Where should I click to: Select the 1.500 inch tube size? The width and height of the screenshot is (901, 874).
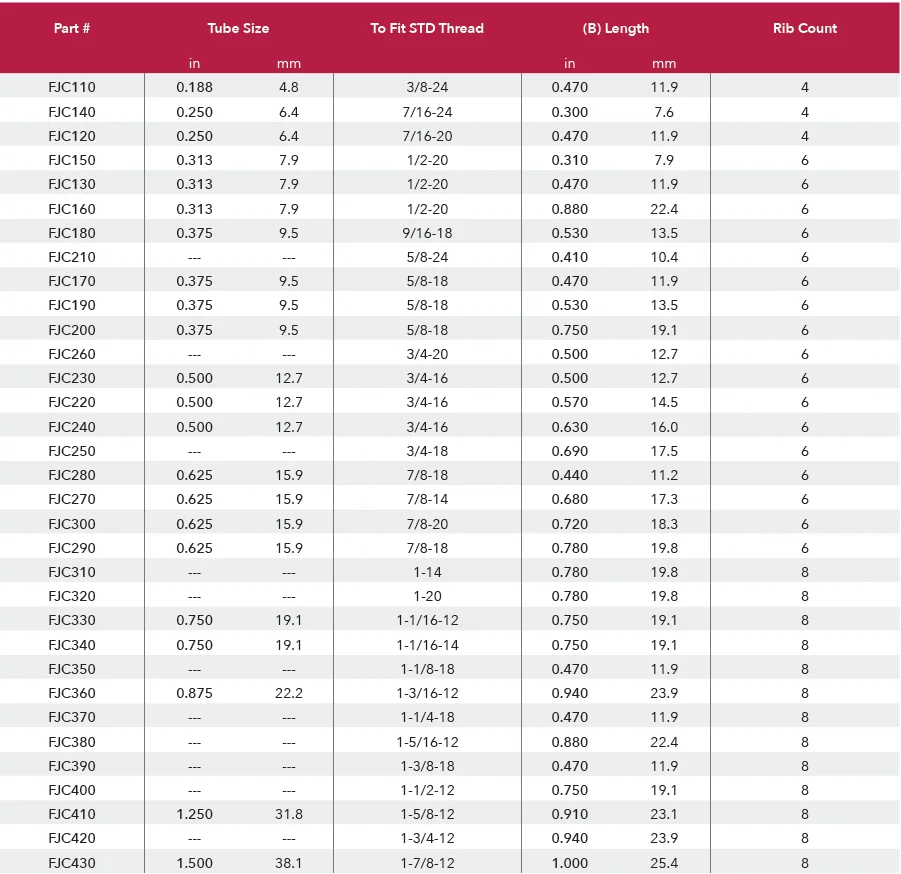[x=194, y=863]
